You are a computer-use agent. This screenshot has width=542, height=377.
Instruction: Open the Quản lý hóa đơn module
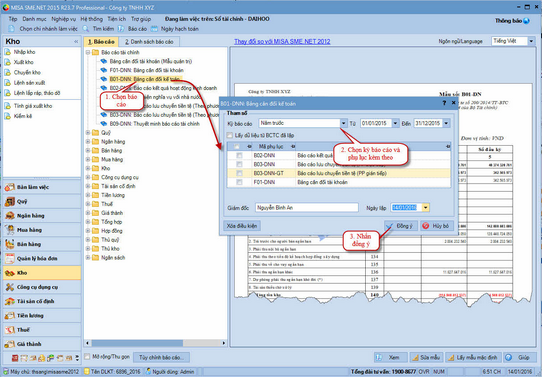tap(42, 258)
